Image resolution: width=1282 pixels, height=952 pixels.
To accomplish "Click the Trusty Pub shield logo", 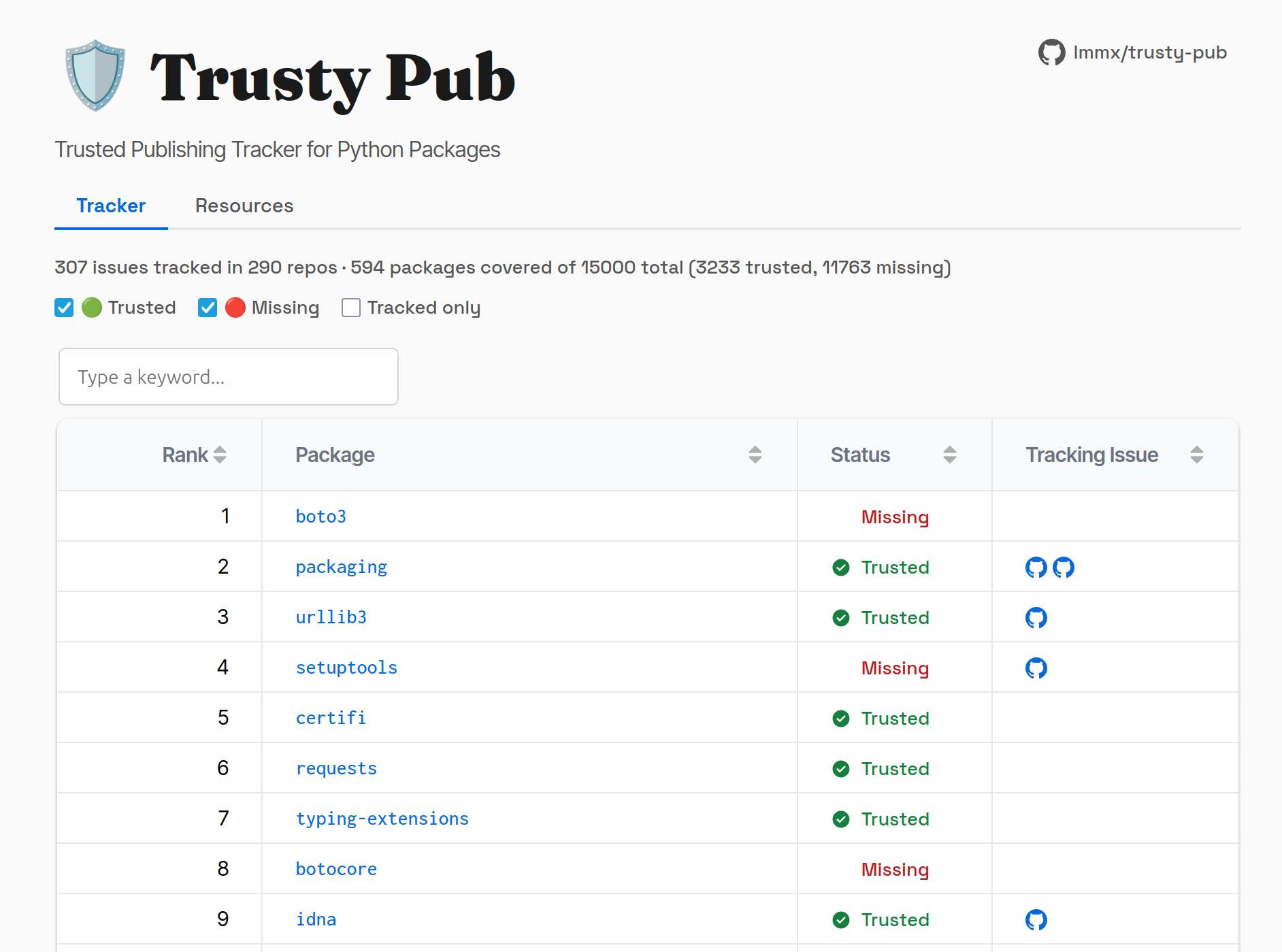I will click(95, 76).
